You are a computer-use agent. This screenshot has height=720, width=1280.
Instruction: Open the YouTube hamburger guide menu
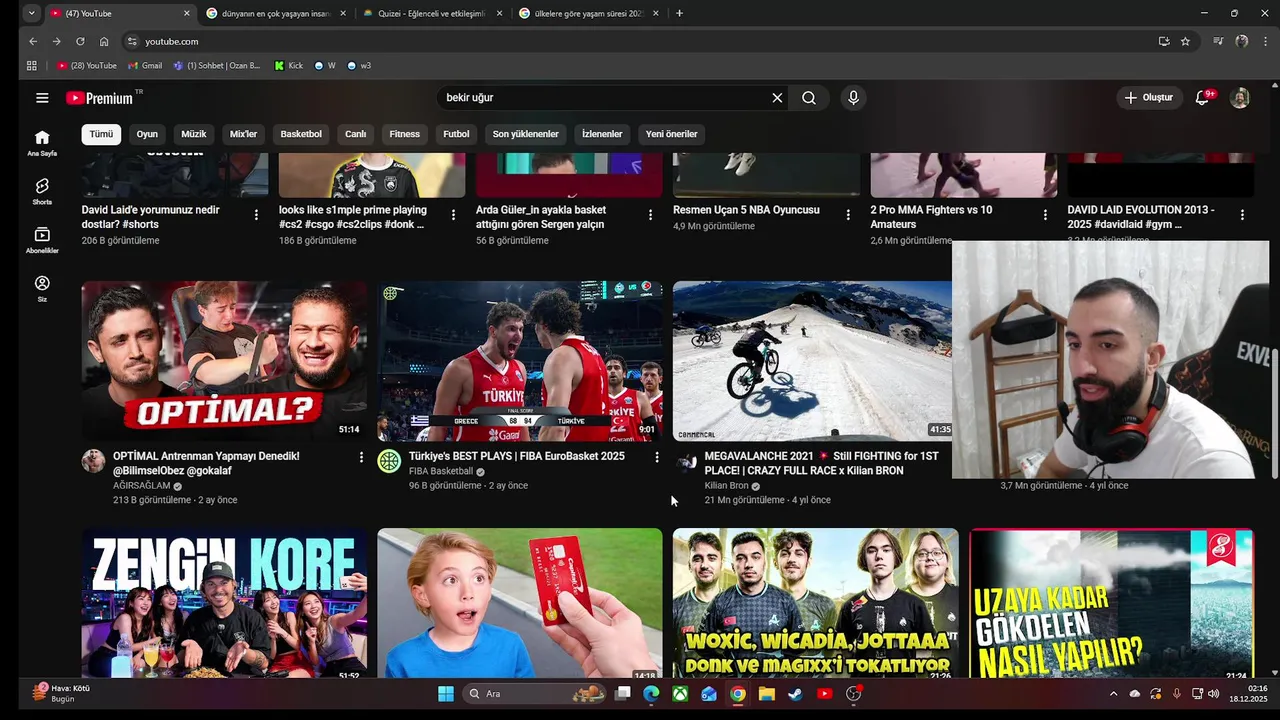42,98
